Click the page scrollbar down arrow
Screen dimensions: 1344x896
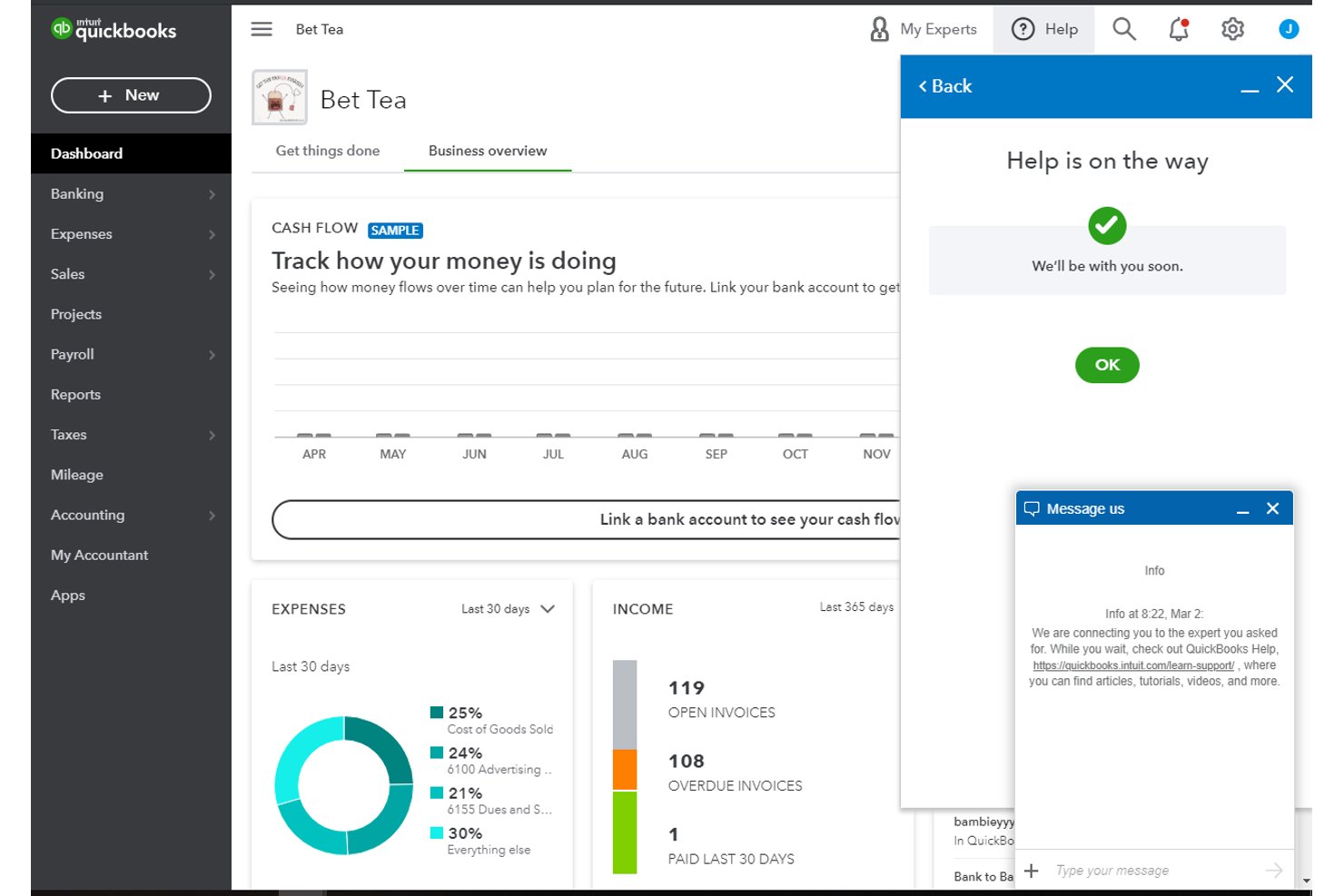click(1306, 881)
